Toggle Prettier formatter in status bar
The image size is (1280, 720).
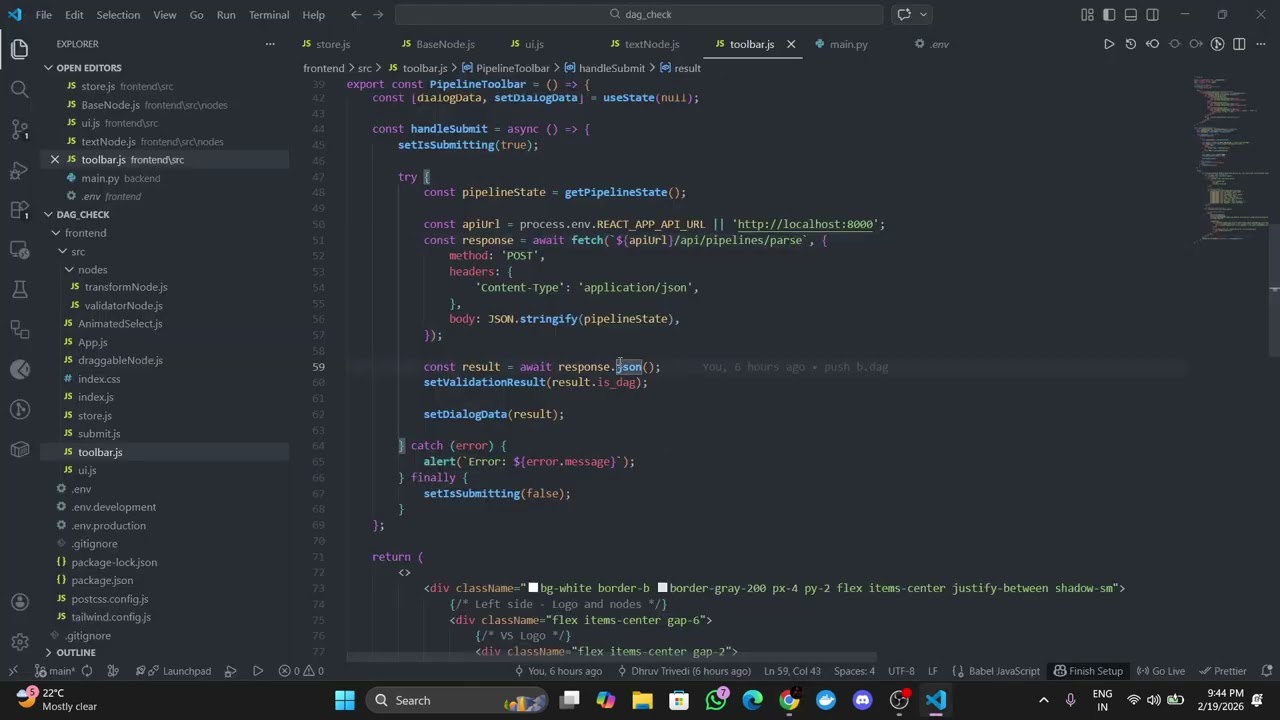[1223, 671]
